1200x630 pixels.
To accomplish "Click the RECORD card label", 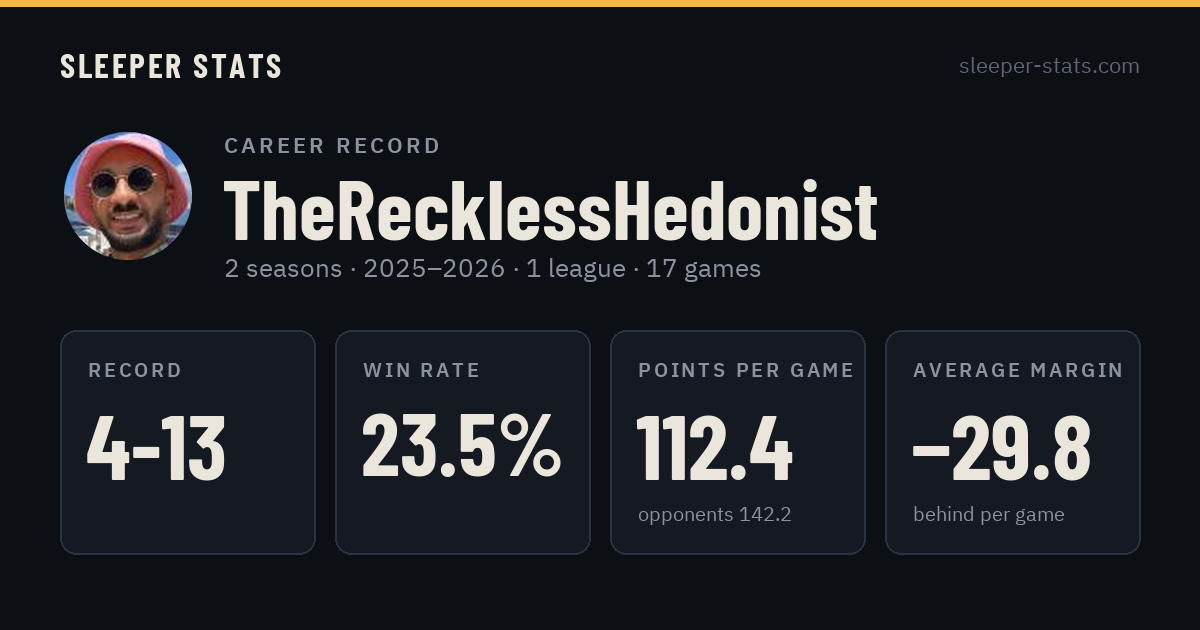I will pos(135,371).
